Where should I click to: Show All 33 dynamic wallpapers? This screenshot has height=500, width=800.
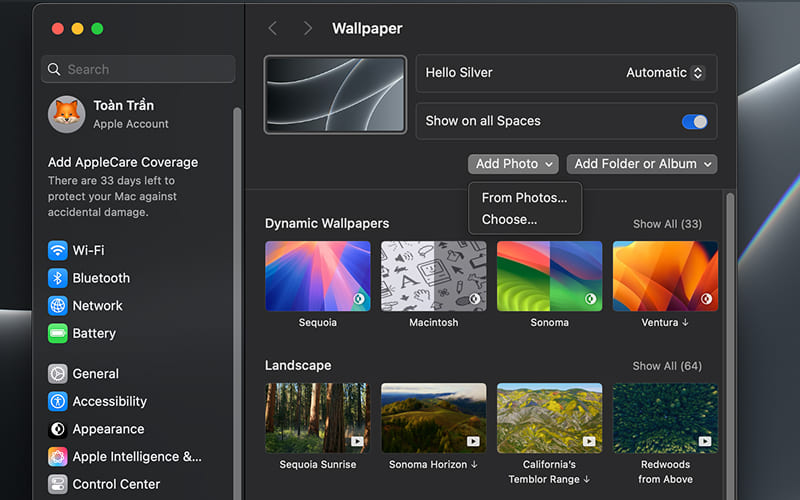(x=667, y=224)
